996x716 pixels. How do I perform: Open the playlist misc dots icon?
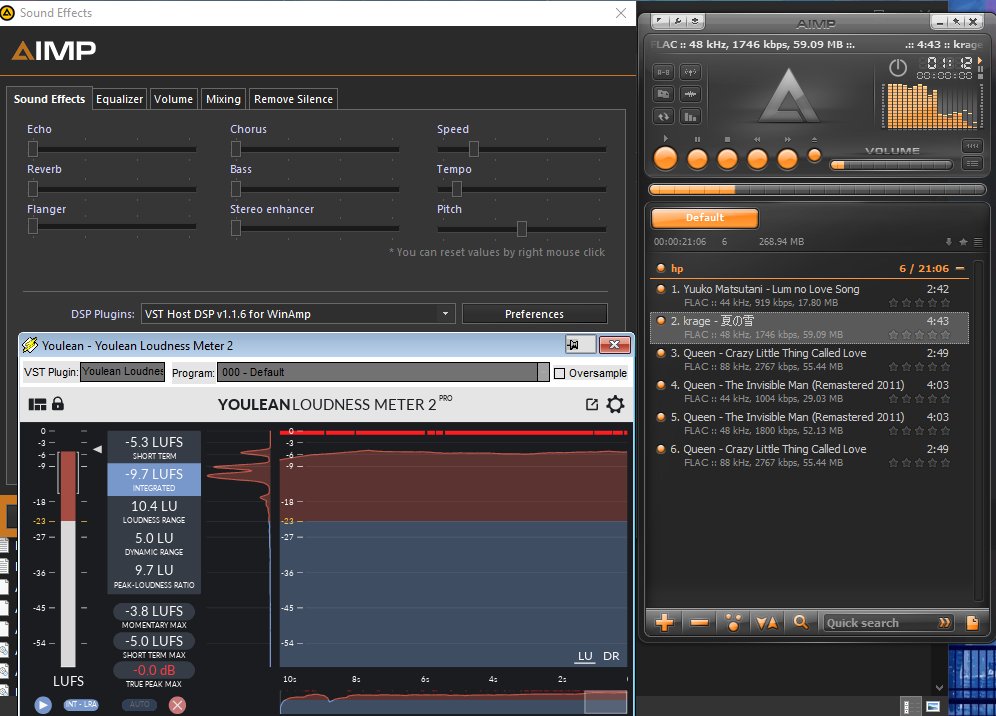point(733,623)
